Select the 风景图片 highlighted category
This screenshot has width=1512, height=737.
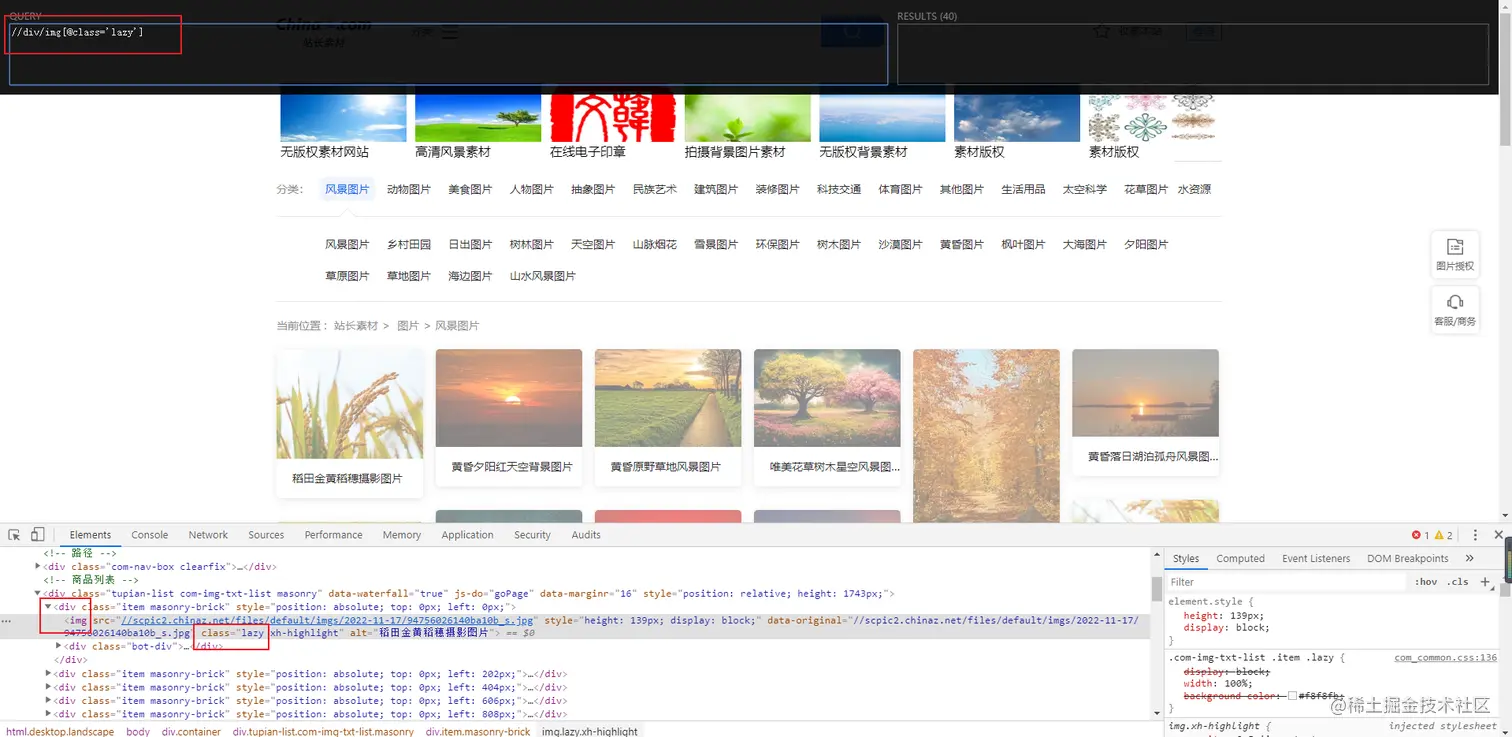(347, 189)
